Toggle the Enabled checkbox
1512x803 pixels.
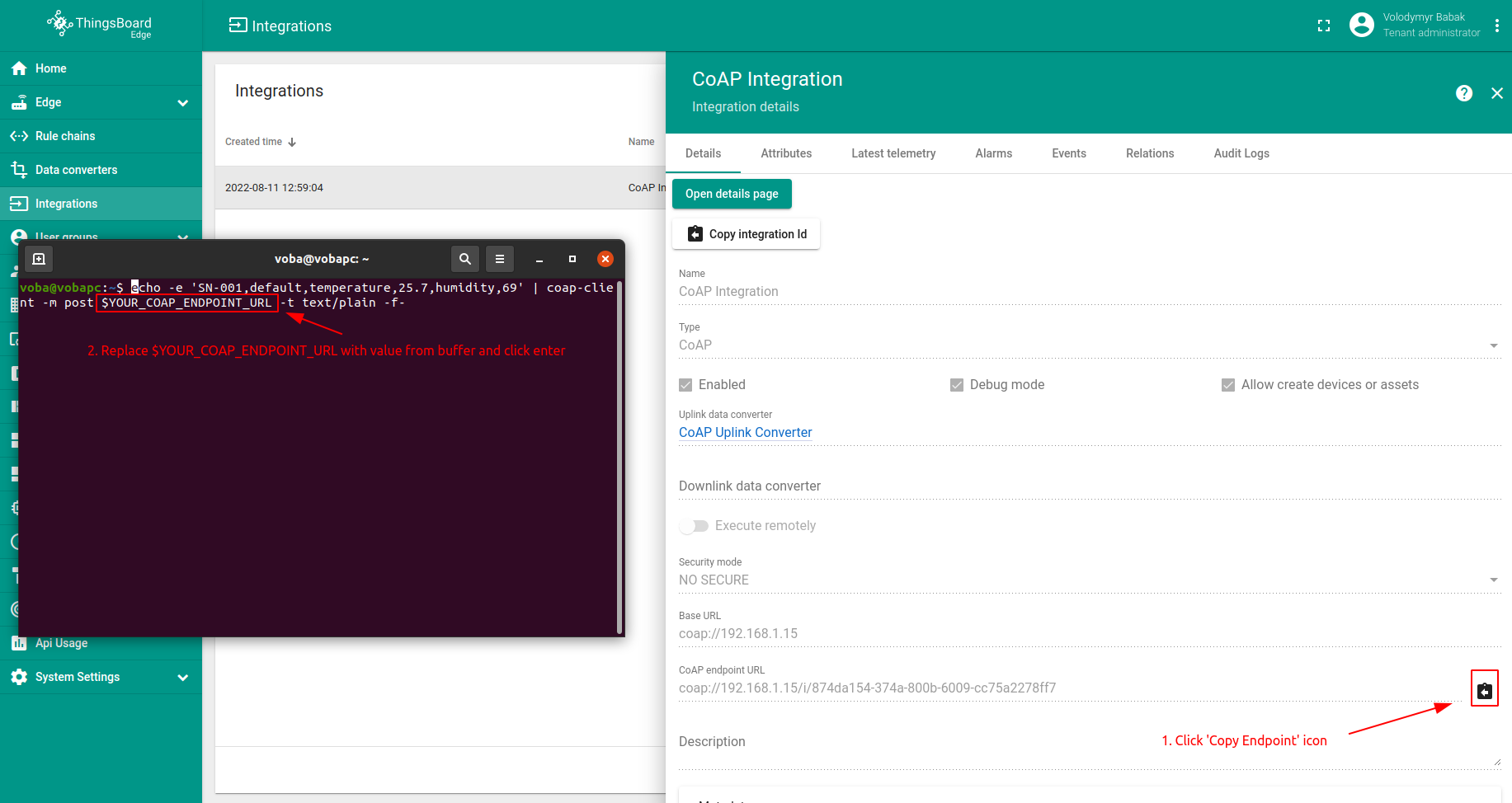tap(685, 385)
